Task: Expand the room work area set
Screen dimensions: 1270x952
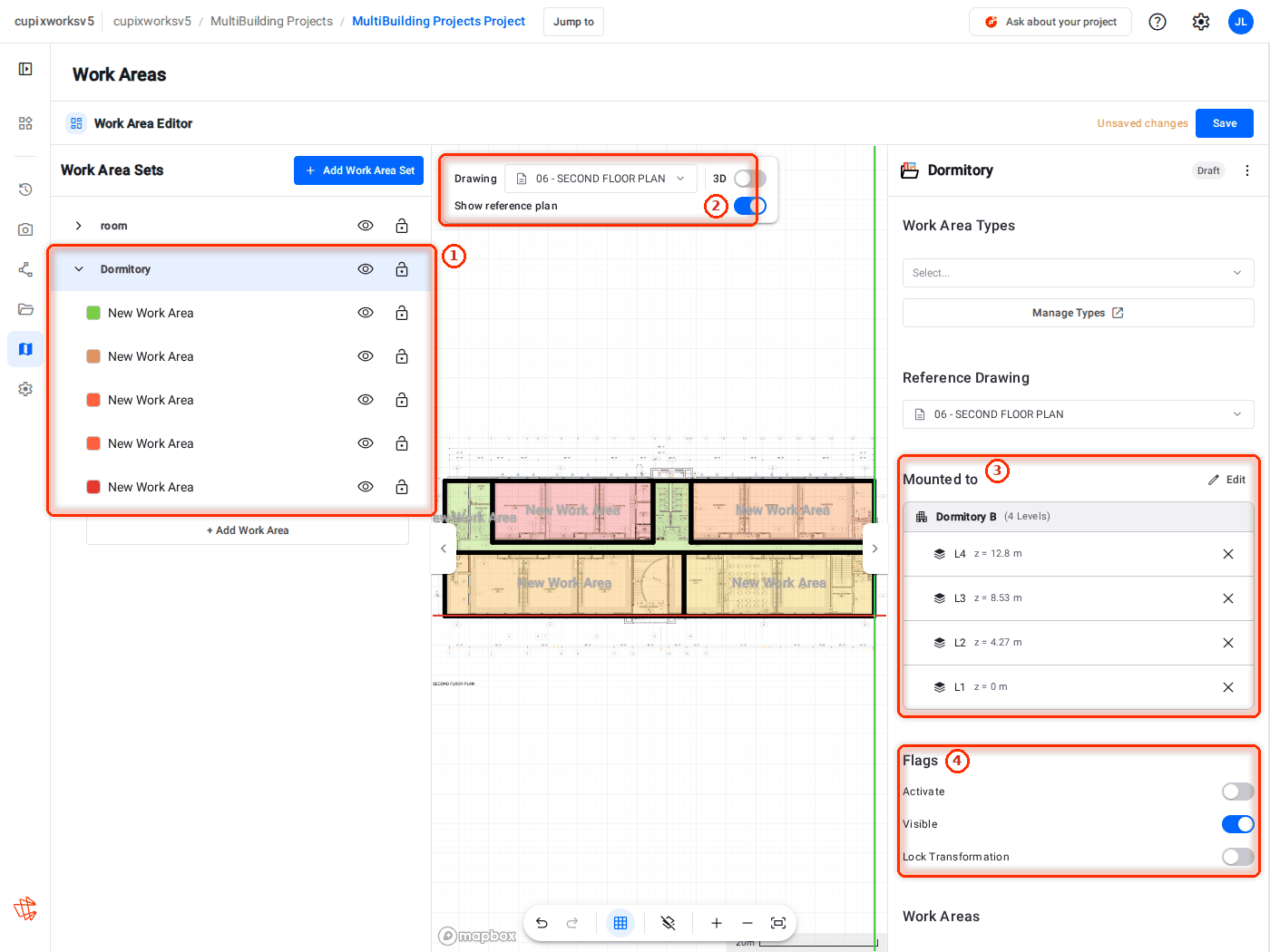Action: [79, 226]
